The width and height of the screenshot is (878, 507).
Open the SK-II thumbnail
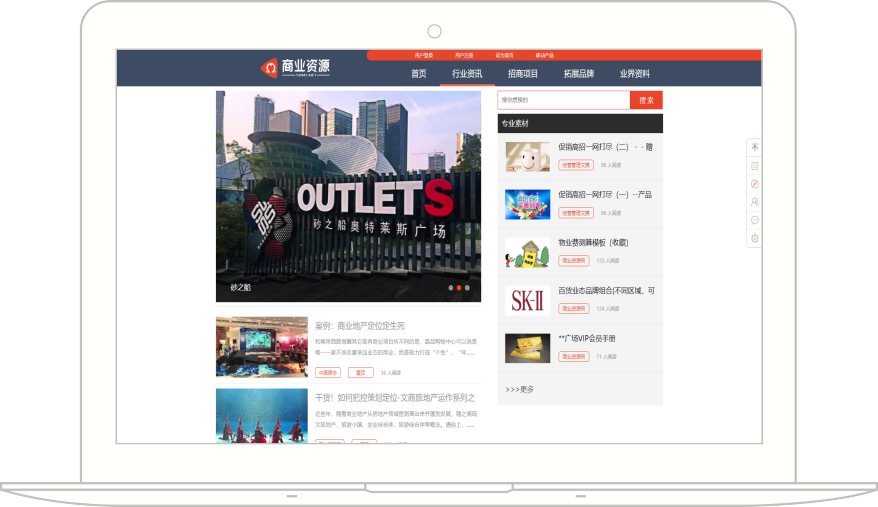tap(527, 300)
